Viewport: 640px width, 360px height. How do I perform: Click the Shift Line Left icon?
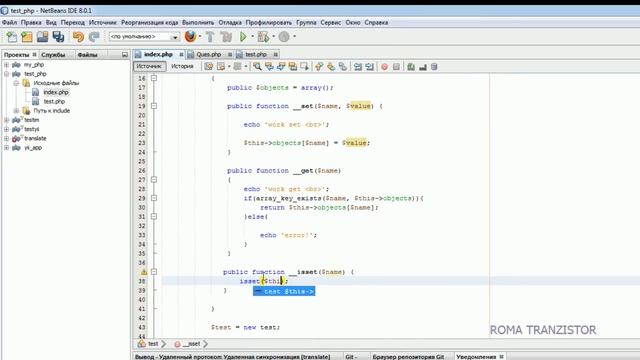358,67
